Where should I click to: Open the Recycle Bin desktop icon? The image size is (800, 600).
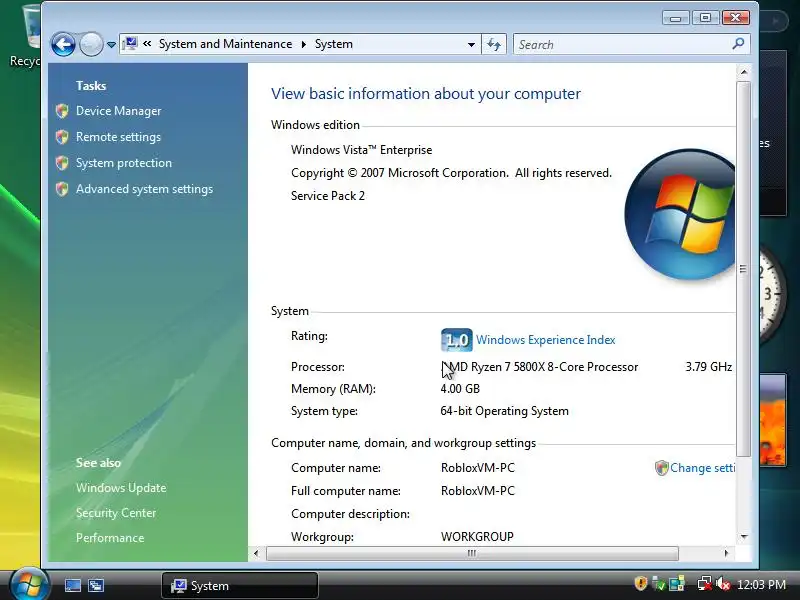(24, 36)
